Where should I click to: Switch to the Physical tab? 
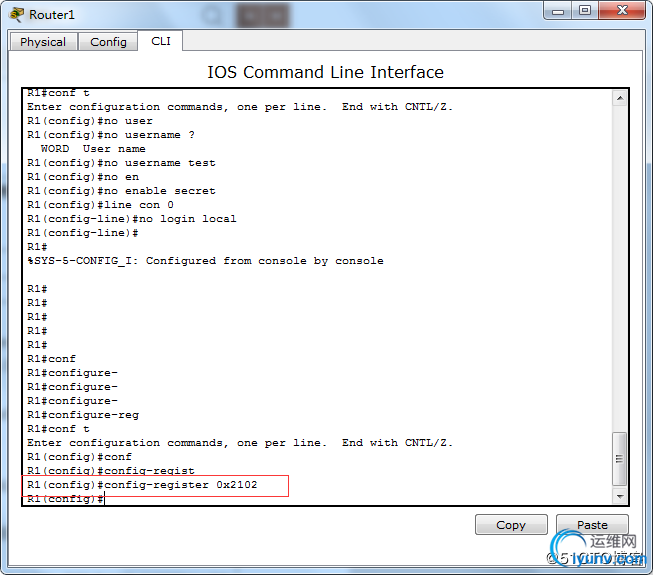point(43,42)
